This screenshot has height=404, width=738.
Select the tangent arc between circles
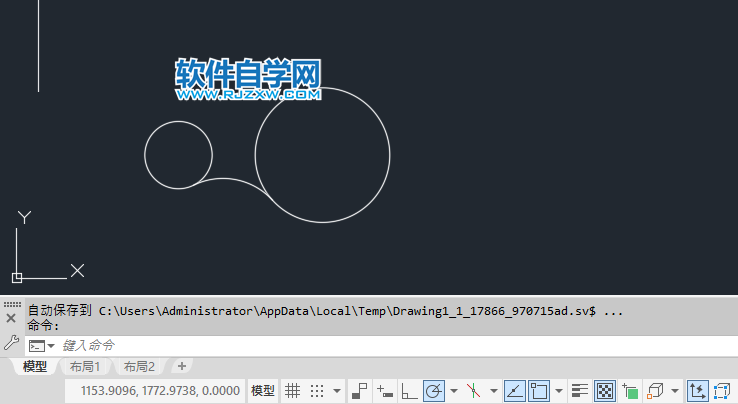pos(225,178)
